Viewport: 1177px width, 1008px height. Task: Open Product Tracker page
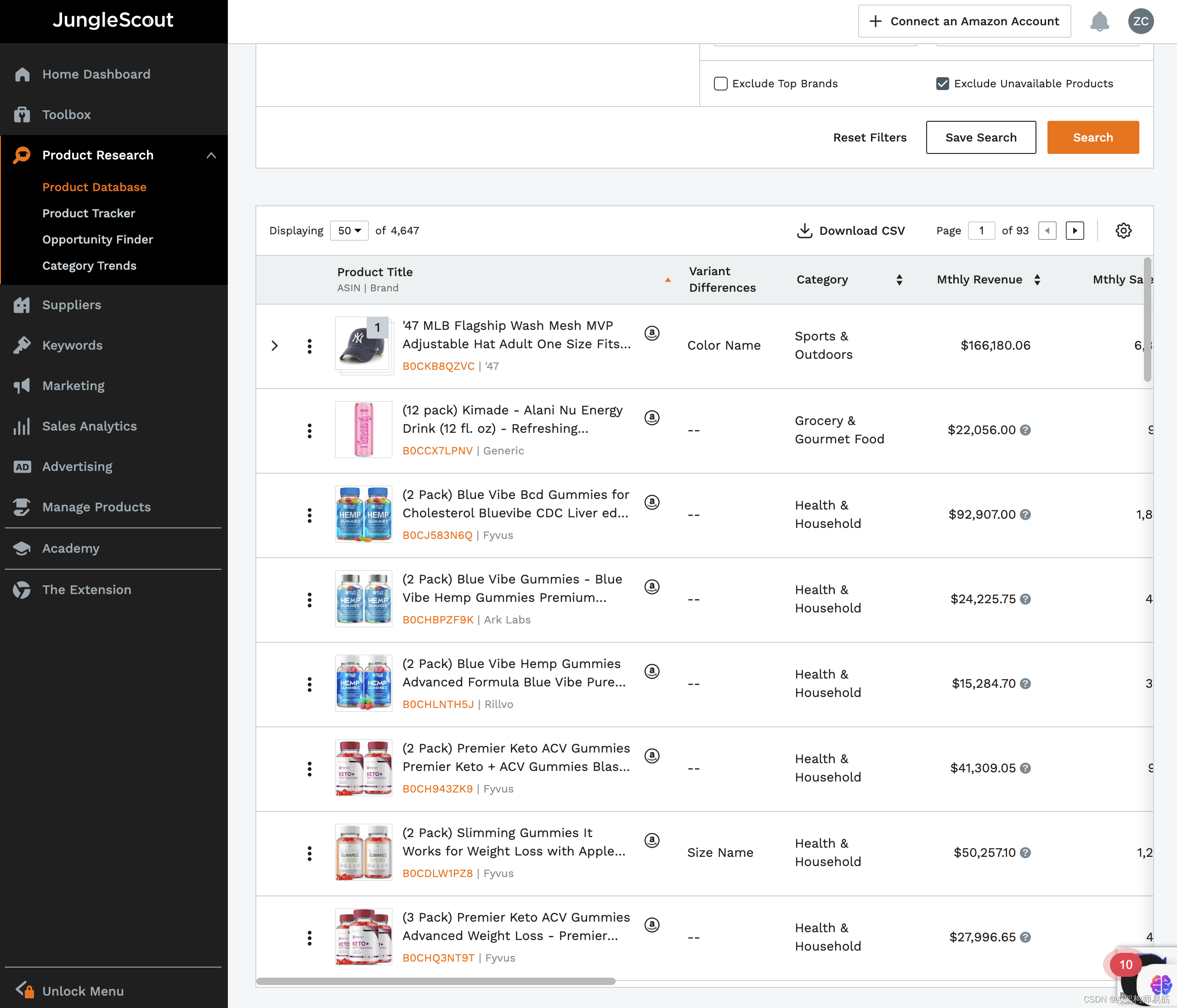[89, 213]
